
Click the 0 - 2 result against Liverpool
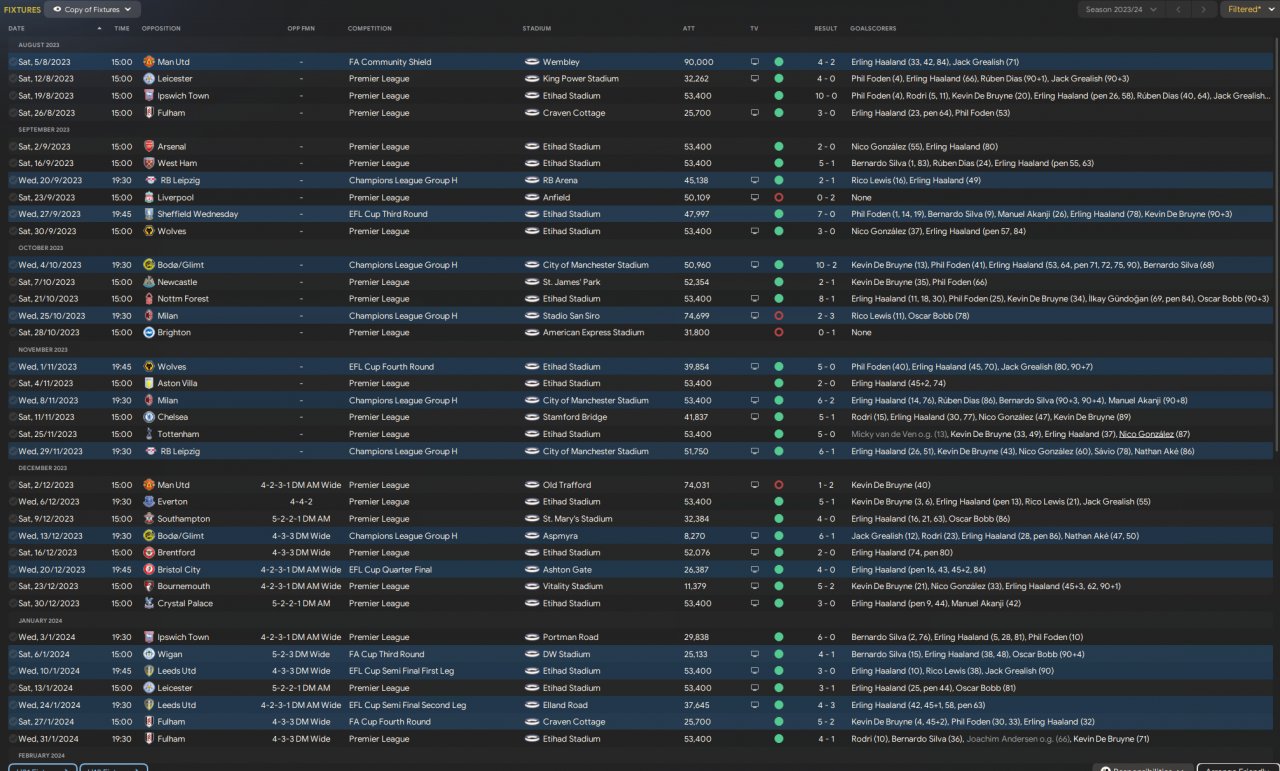pyautogui.click(x=826, y=198)
